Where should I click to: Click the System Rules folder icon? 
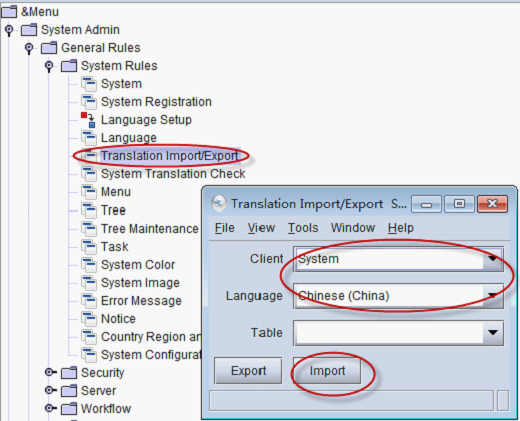pyautogui.click(x=69, y=66)
